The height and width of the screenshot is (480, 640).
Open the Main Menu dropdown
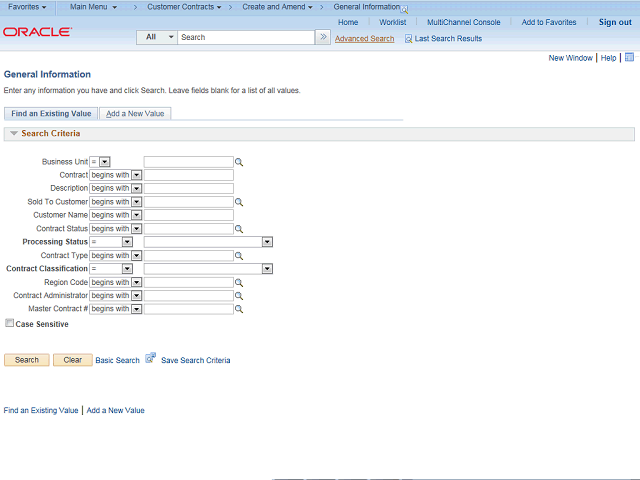tap(93, 7)
